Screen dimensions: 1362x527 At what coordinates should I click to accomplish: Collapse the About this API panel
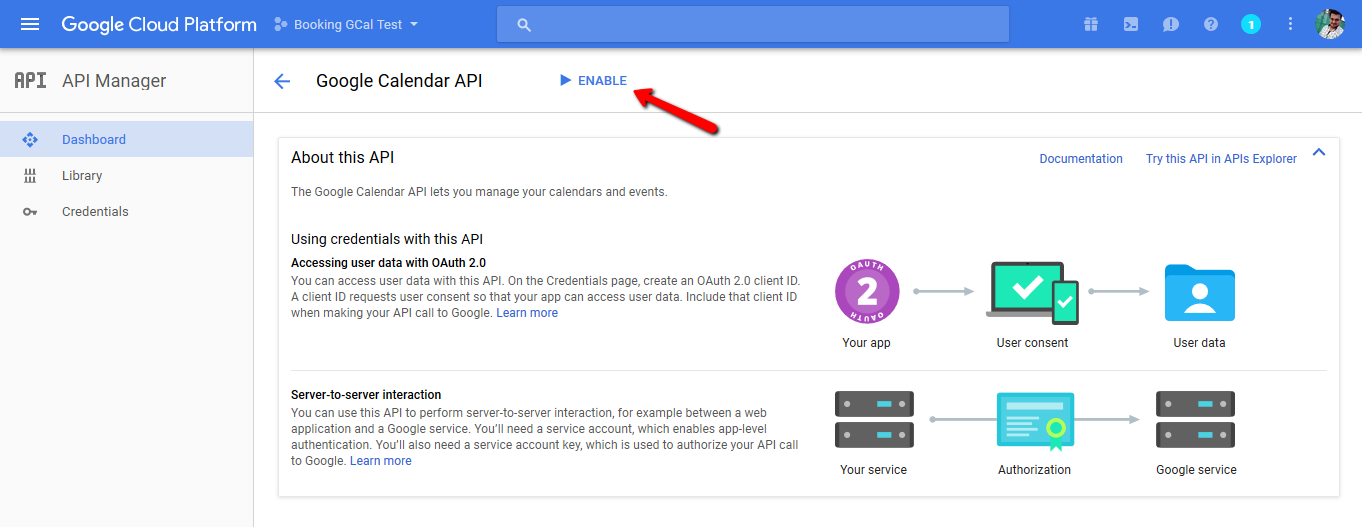click(1318, 153)
